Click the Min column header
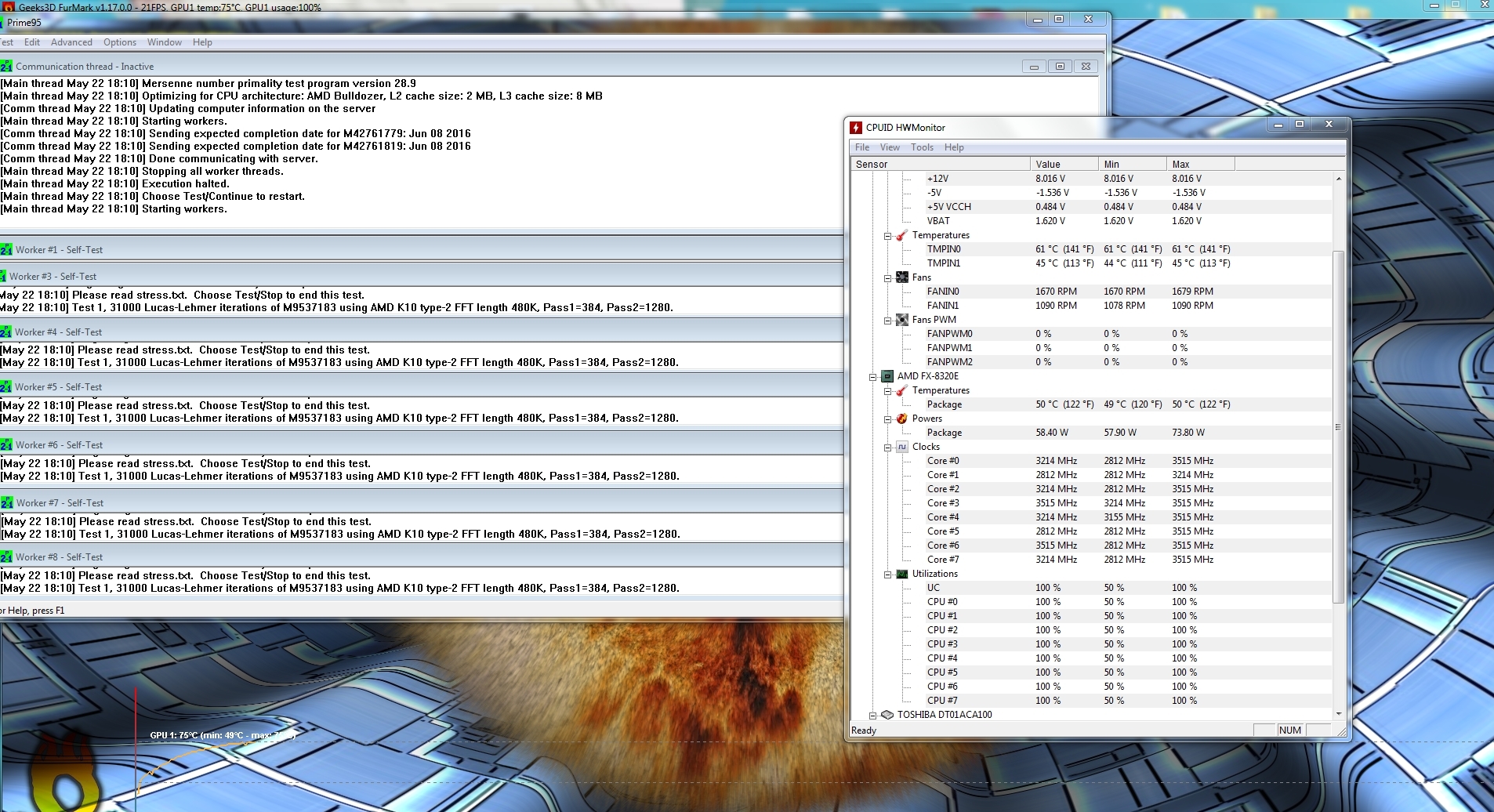This screenshot has height=812, width=1494. point(1133,165)
